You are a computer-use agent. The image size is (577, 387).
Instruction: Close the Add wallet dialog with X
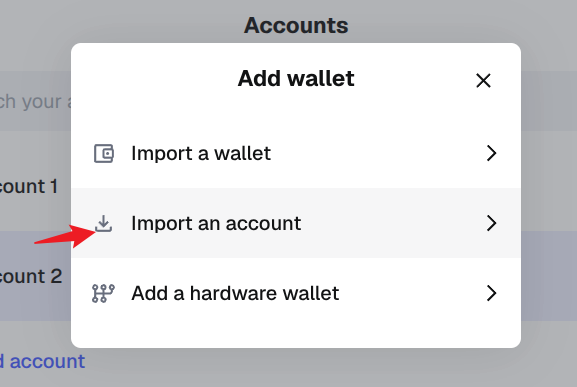point(483,81)
